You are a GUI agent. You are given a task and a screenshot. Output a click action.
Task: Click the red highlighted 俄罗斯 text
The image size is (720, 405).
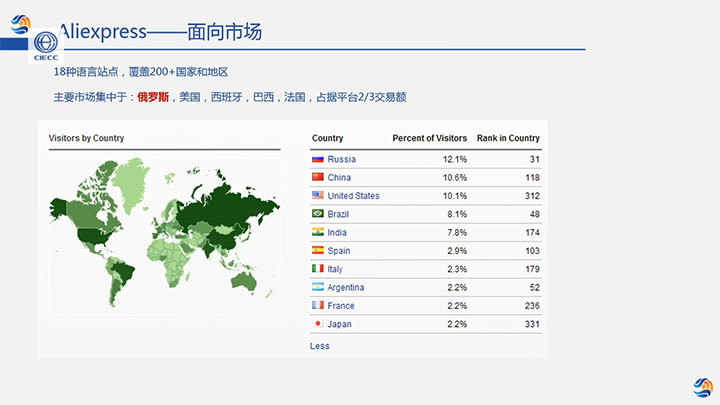point(153,97)
